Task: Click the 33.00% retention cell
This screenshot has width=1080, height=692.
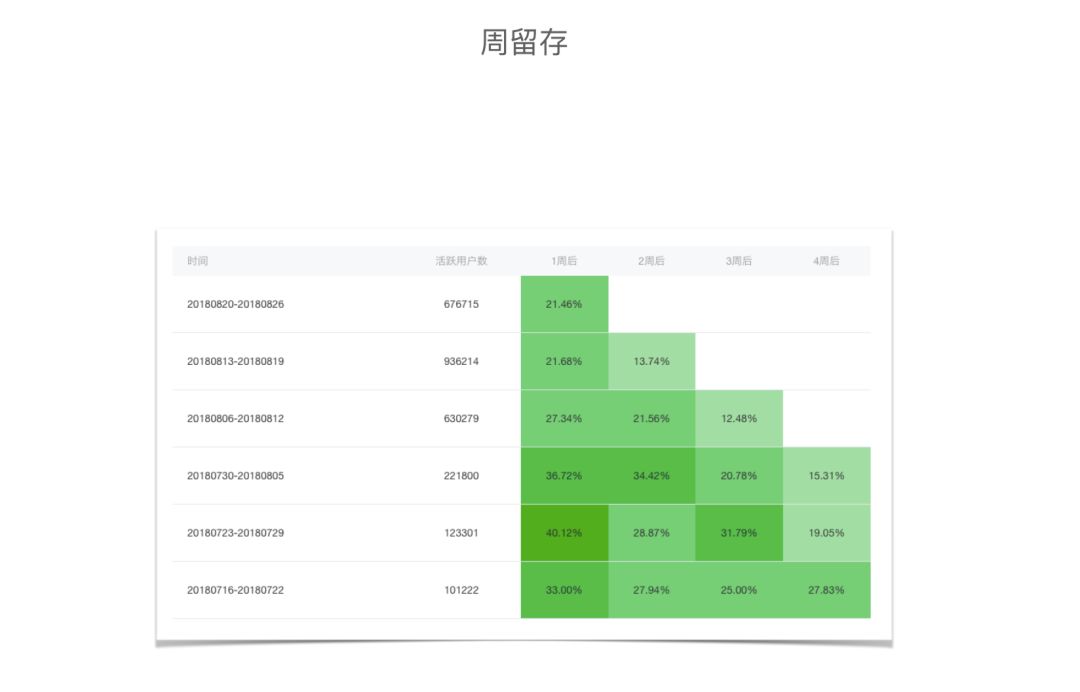Action: tap(564, 590)
